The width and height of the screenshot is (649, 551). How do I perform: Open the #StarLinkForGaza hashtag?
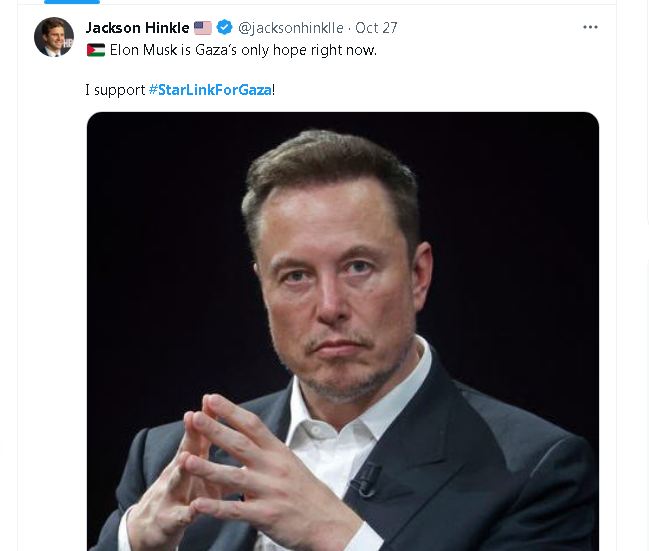(x=210, y=90)
